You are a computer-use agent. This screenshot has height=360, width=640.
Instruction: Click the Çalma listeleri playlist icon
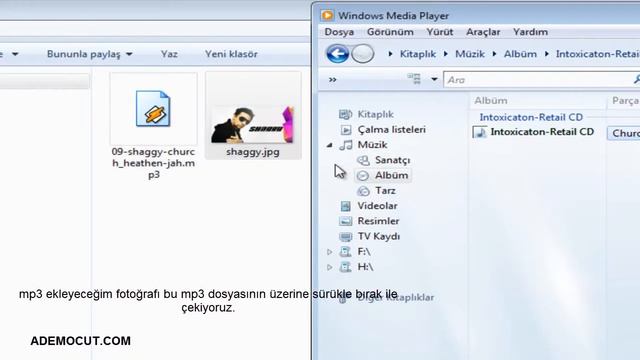click(x=346, y=130)
